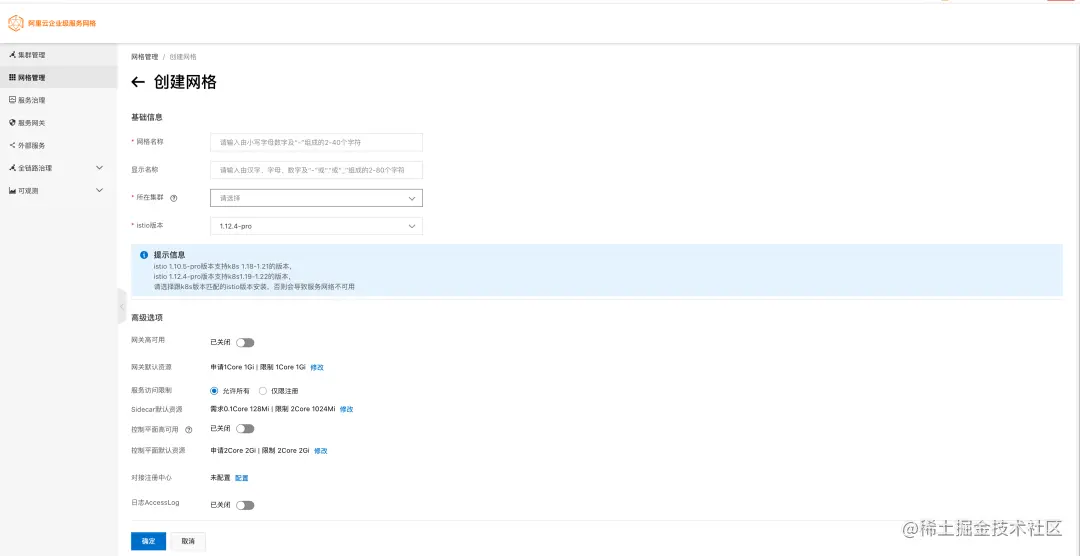Click the 未配置 status text

(220, 477)
